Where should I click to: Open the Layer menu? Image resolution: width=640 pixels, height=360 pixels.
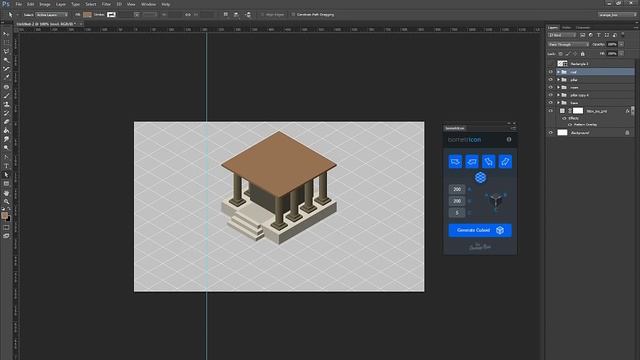[x=60, y=4]
